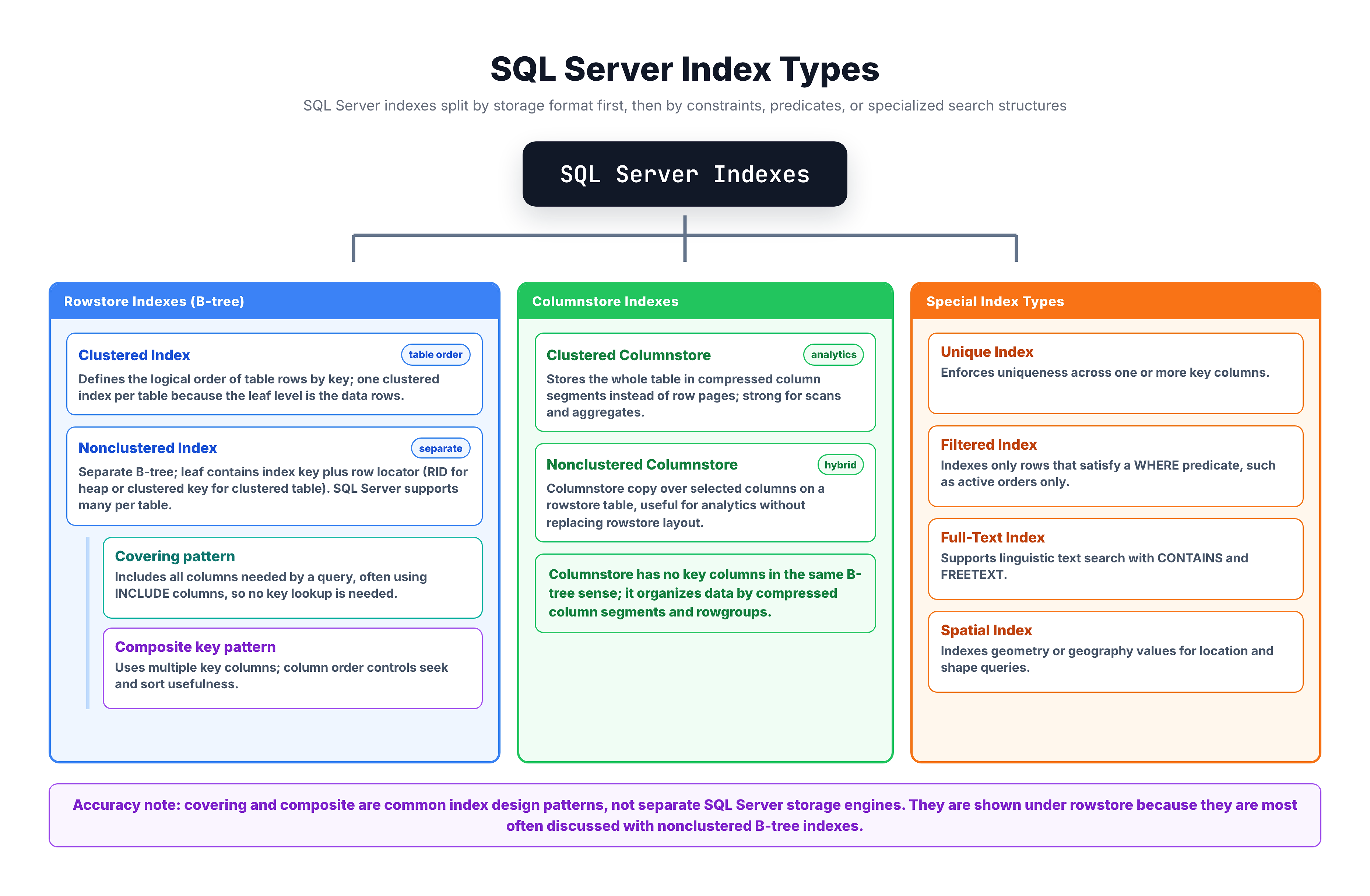Viewport: 1370px width, 896px height.
Task: Select the Rowstore Indexes (B-tree) header
Action: tap(275, 301)
